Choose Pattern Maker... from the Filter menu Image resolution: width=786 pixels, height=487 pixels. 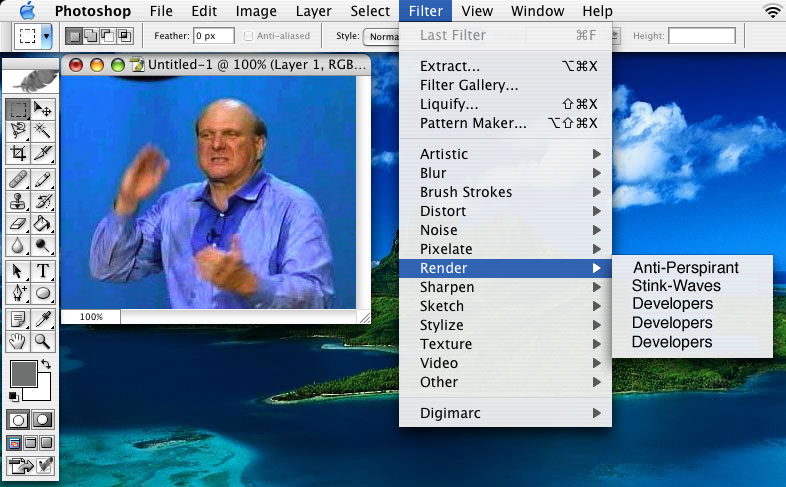pyautogui.click(x=505, y=123)
